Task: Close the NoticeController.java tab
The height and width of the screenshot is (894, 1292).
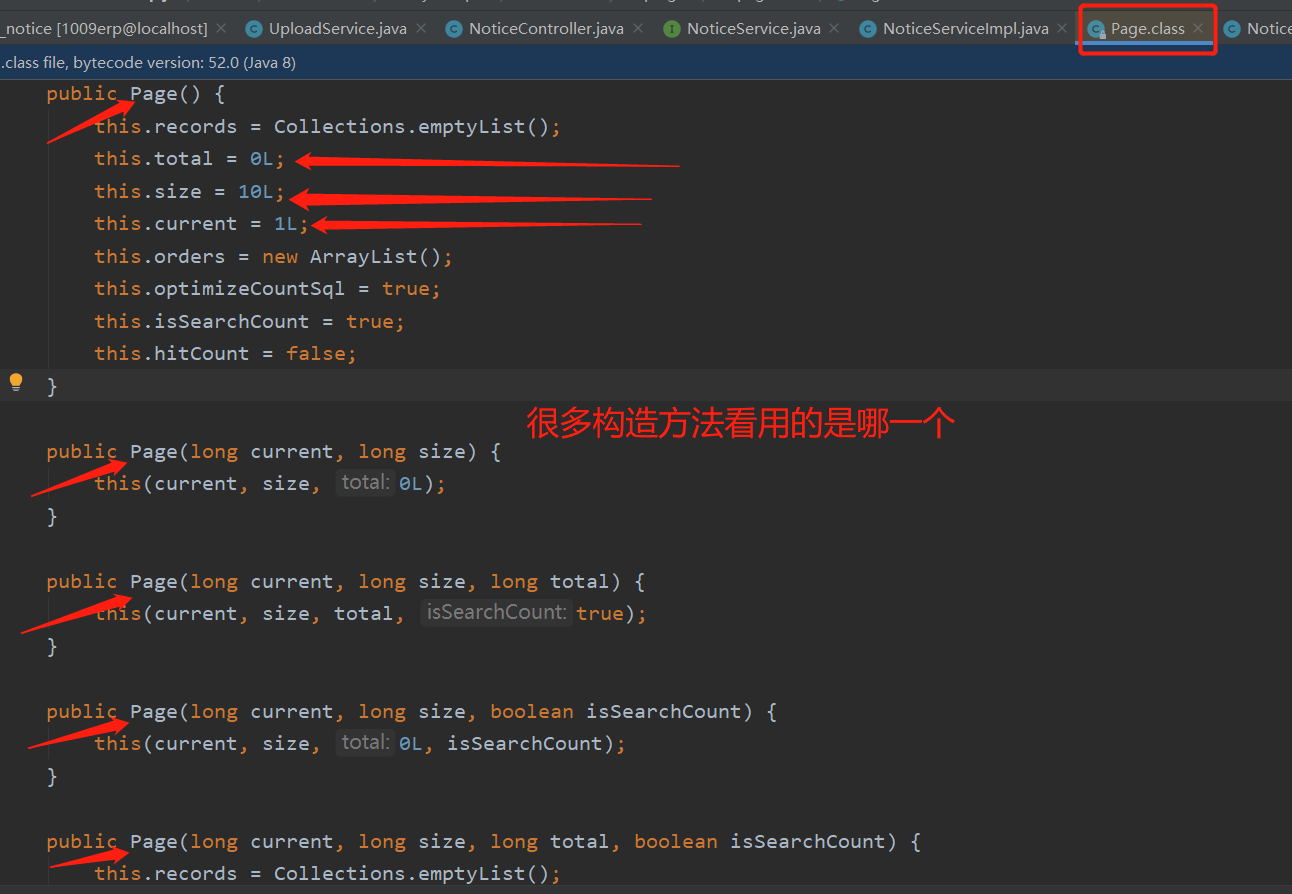Action: 638,29
